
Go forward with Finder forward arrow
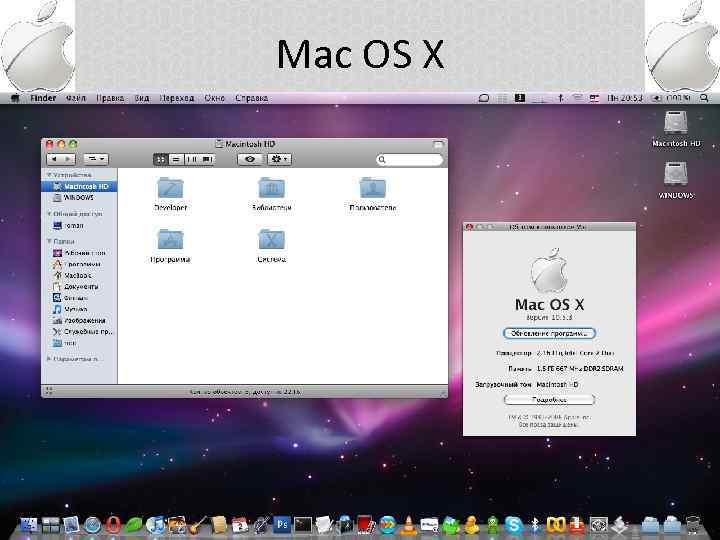[x=68, y=159]
